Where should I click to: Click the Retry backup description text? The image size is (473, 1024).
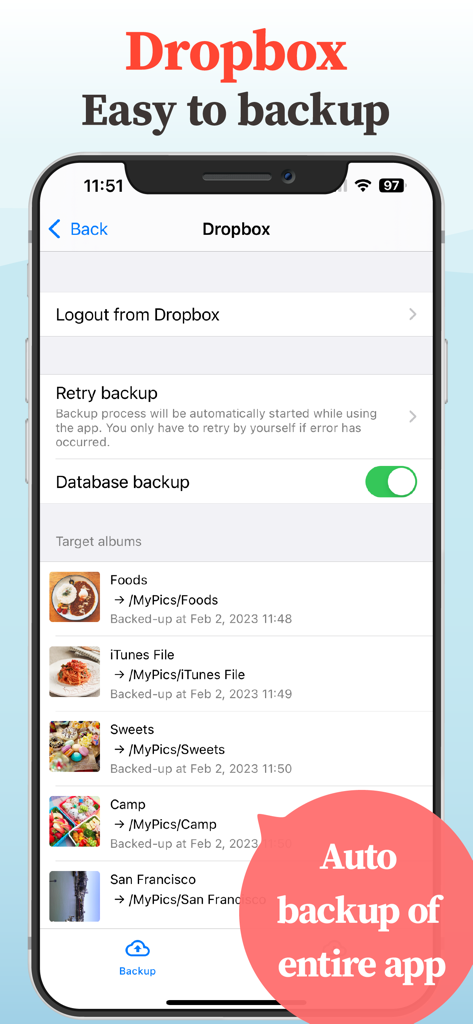(x=218, y=428)
